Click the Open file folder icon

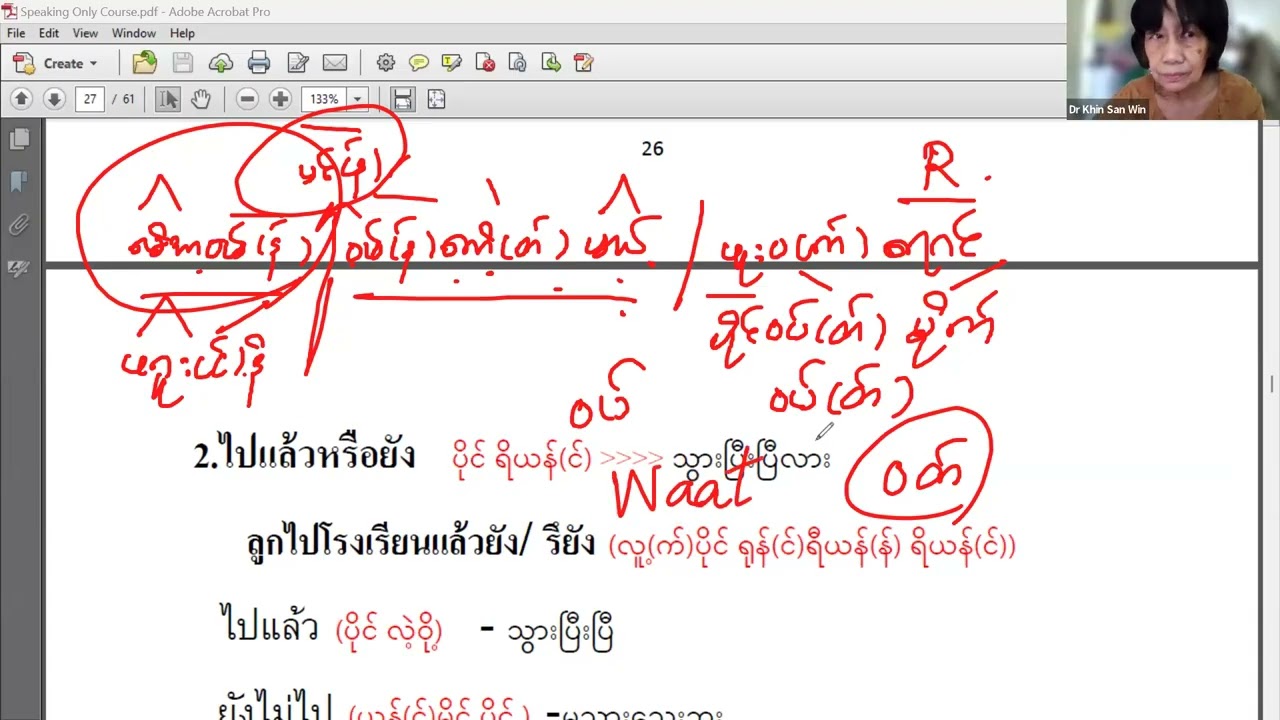point(145,63)
